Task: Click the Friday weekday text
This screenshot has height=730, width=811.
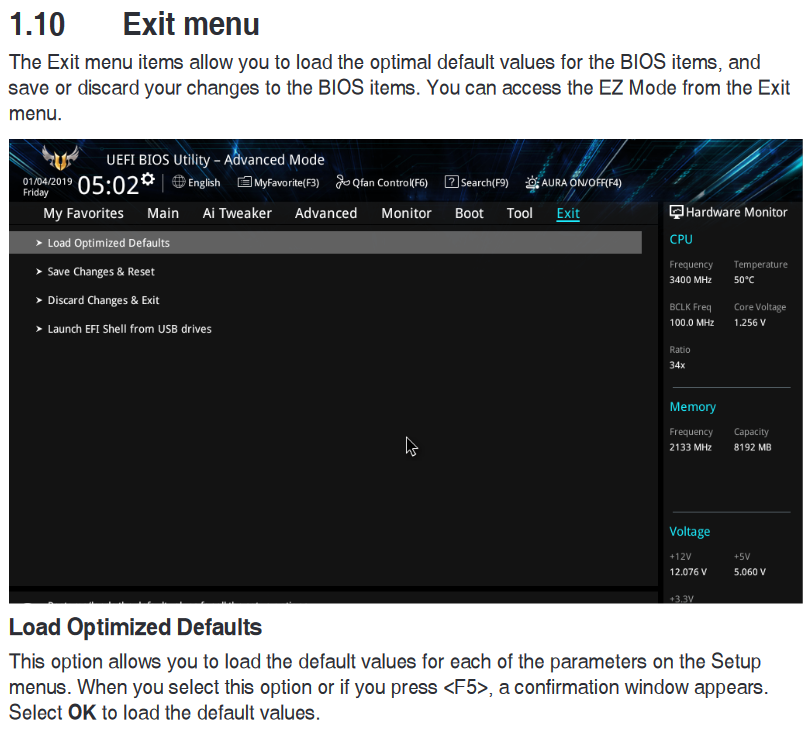Action: tap(36, 192)
